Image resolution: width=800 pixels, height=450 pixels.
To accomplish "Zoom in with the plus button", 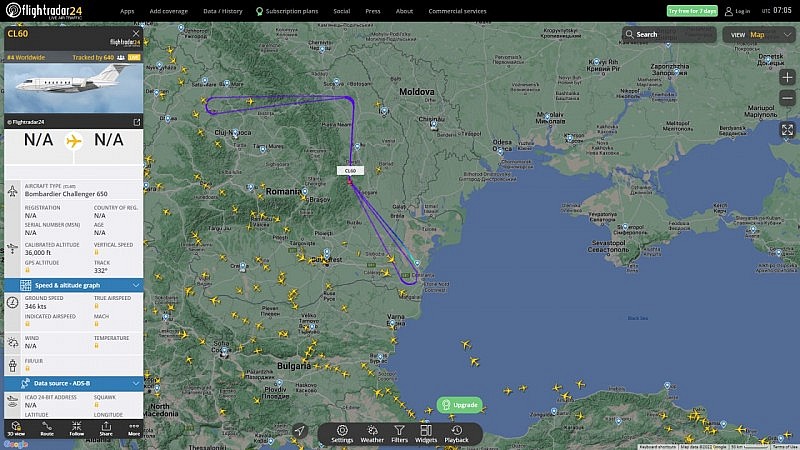I will pos(787,78).
